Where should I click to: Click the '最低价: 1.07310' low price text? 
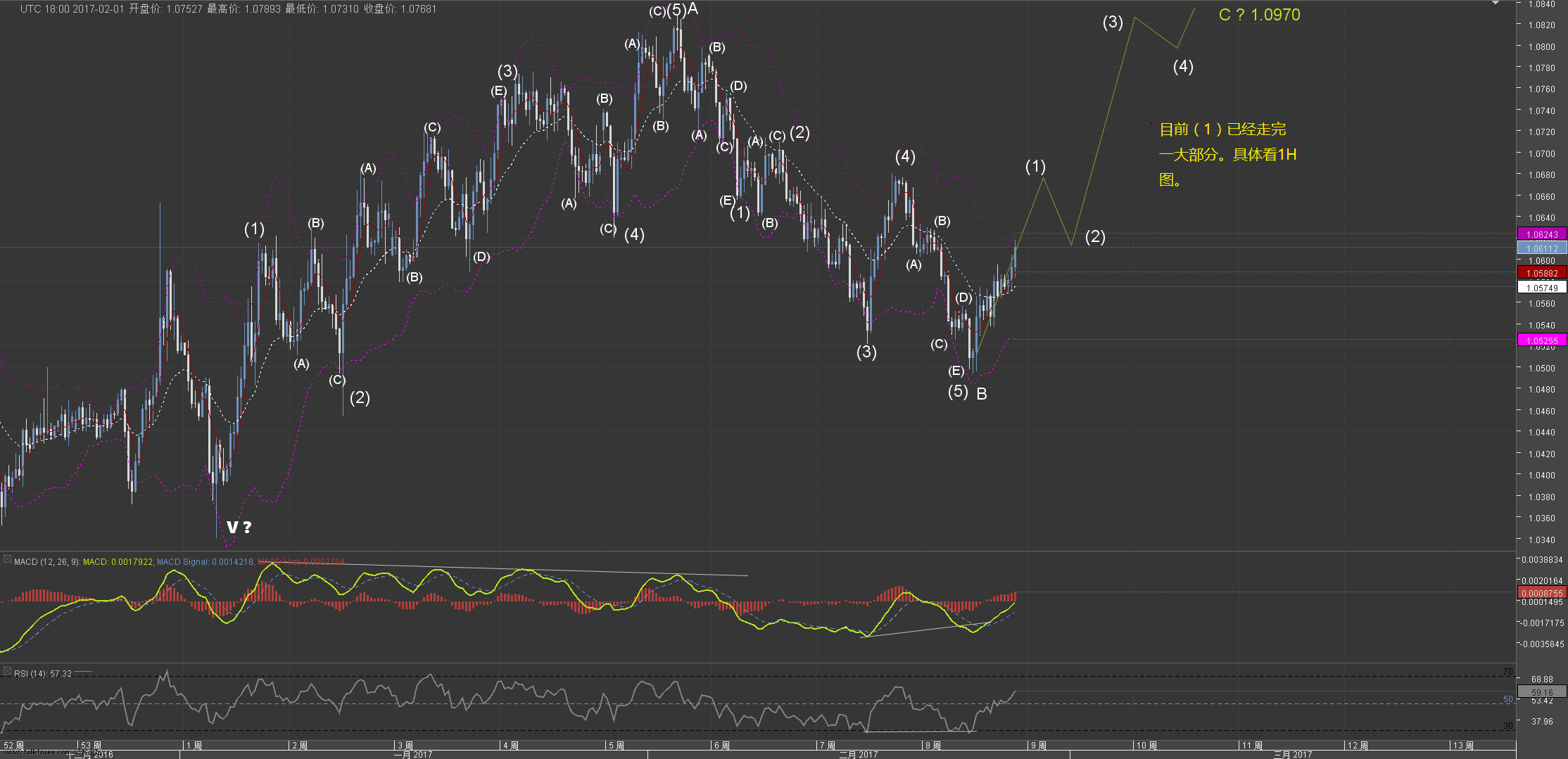click(322, 9)
